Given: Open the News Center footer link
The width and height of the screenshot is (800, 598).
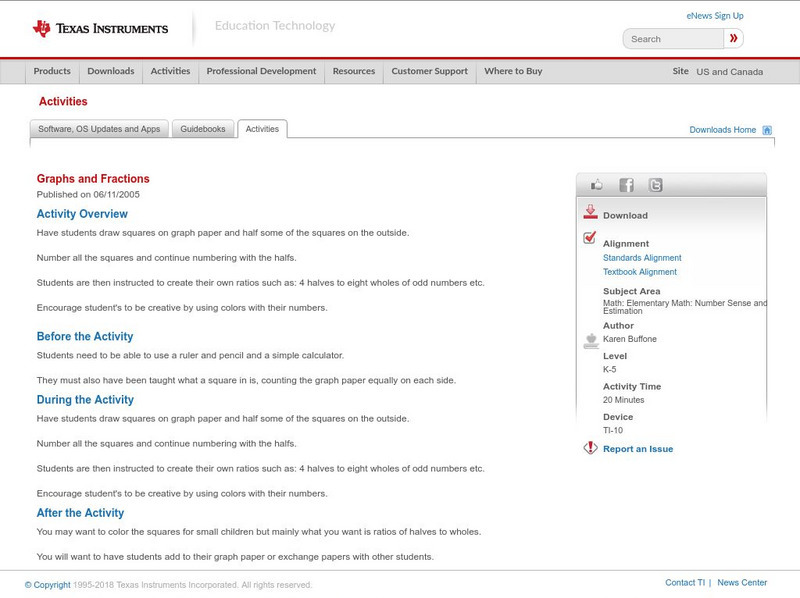Looking at the screenshot, I should (x=742, y=583).
